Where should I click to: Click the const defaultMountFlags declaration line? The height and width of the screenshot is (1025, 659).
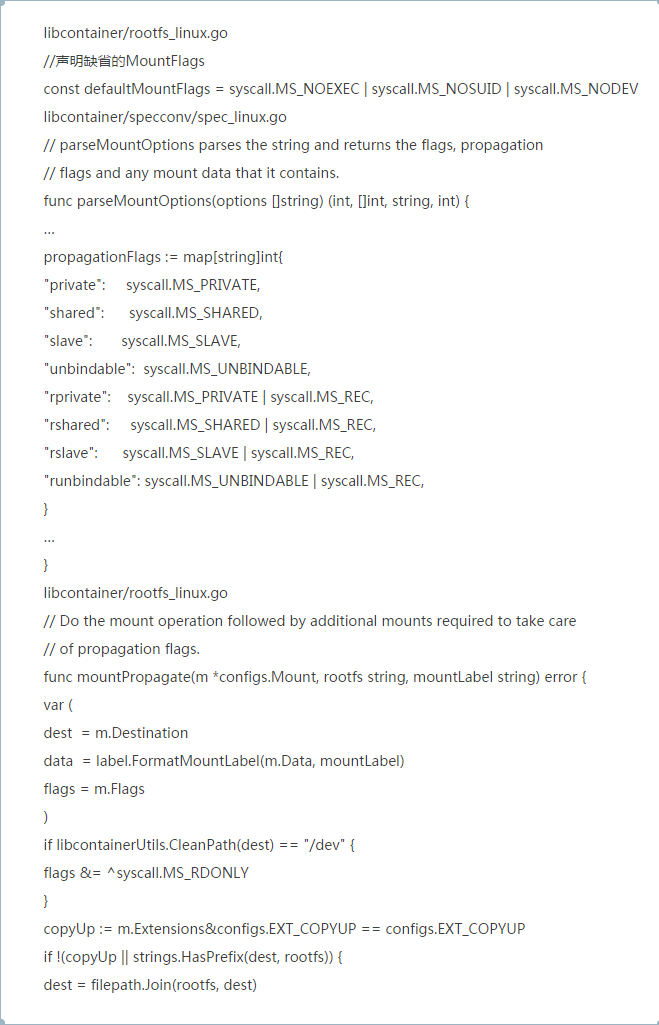click(340, 89)
